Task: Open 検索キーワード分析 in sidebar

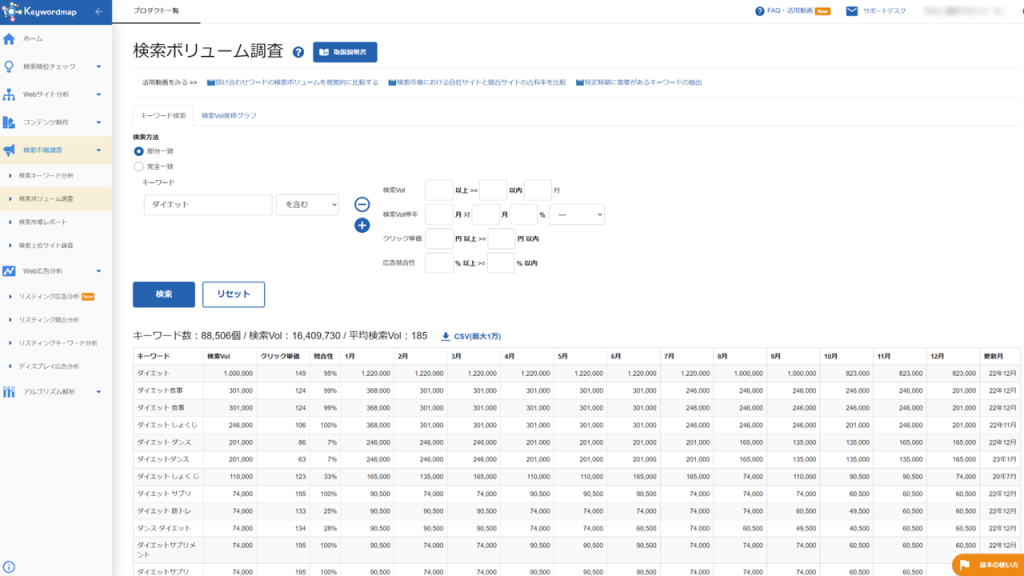Action: click(46, 176)
